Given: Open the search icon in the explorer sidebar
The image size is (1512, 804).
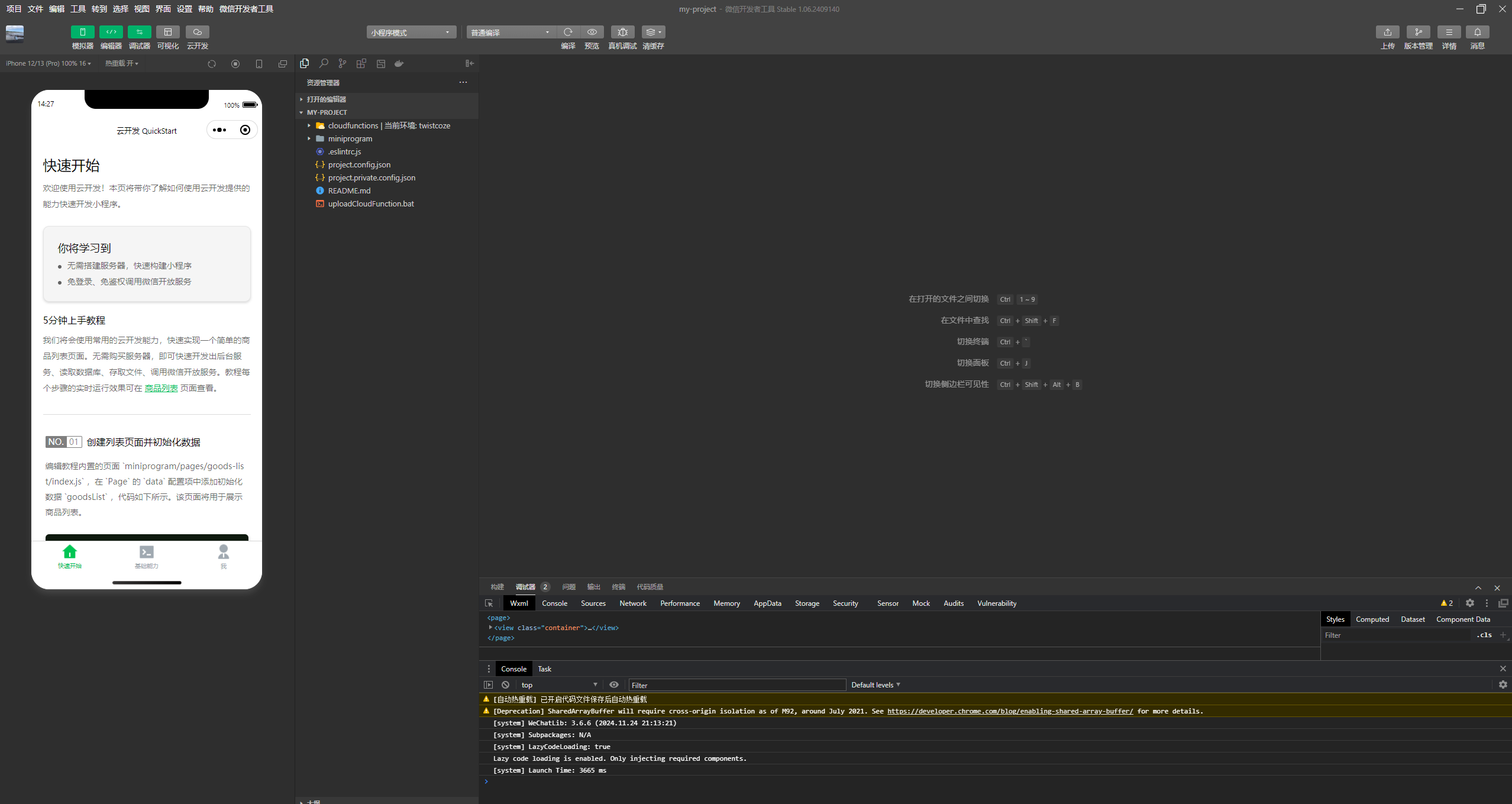Looking at the screenshot, I should tap(324, 63).
